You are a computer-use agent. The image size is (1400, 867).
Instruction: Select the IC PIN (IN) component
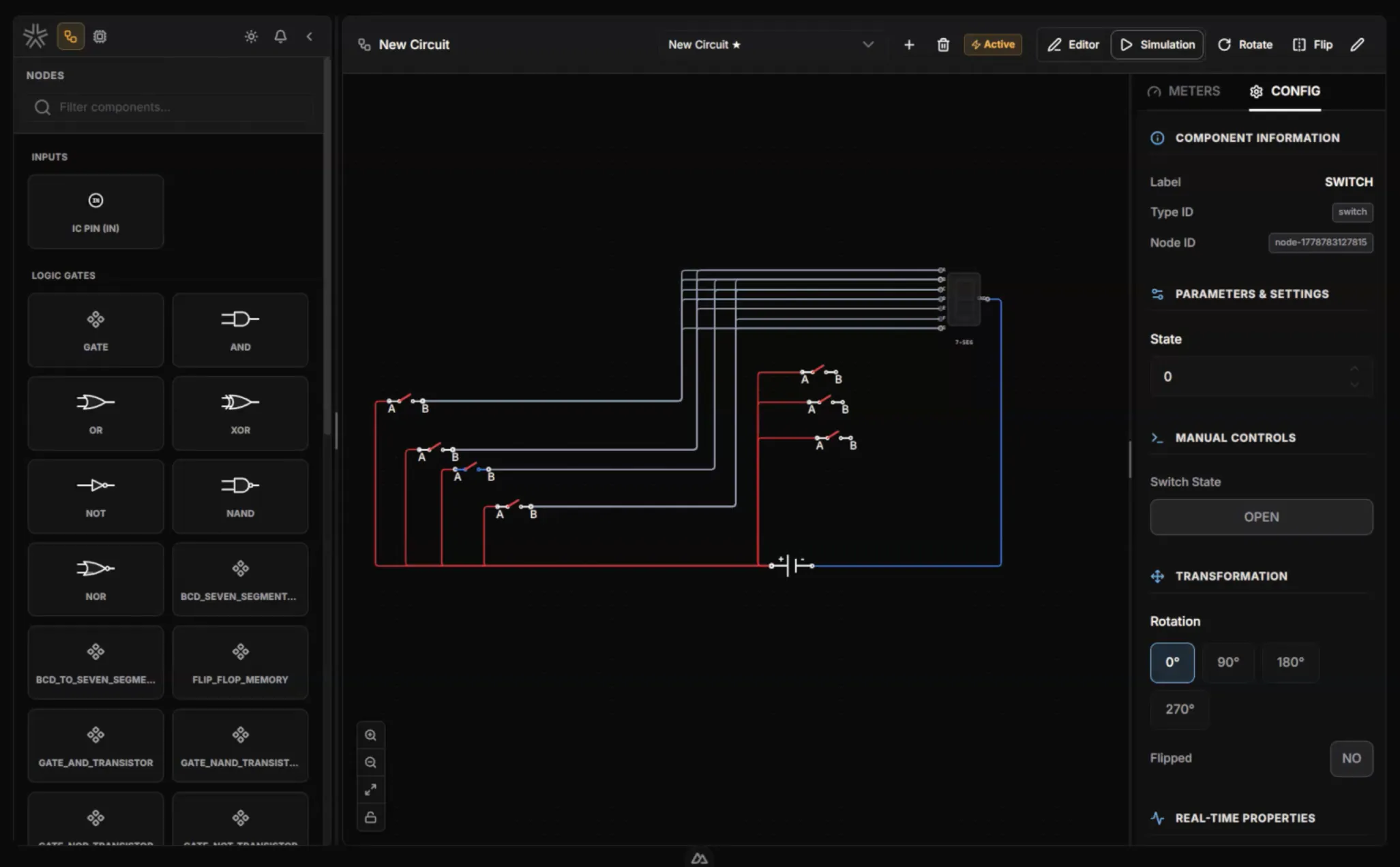95,211
